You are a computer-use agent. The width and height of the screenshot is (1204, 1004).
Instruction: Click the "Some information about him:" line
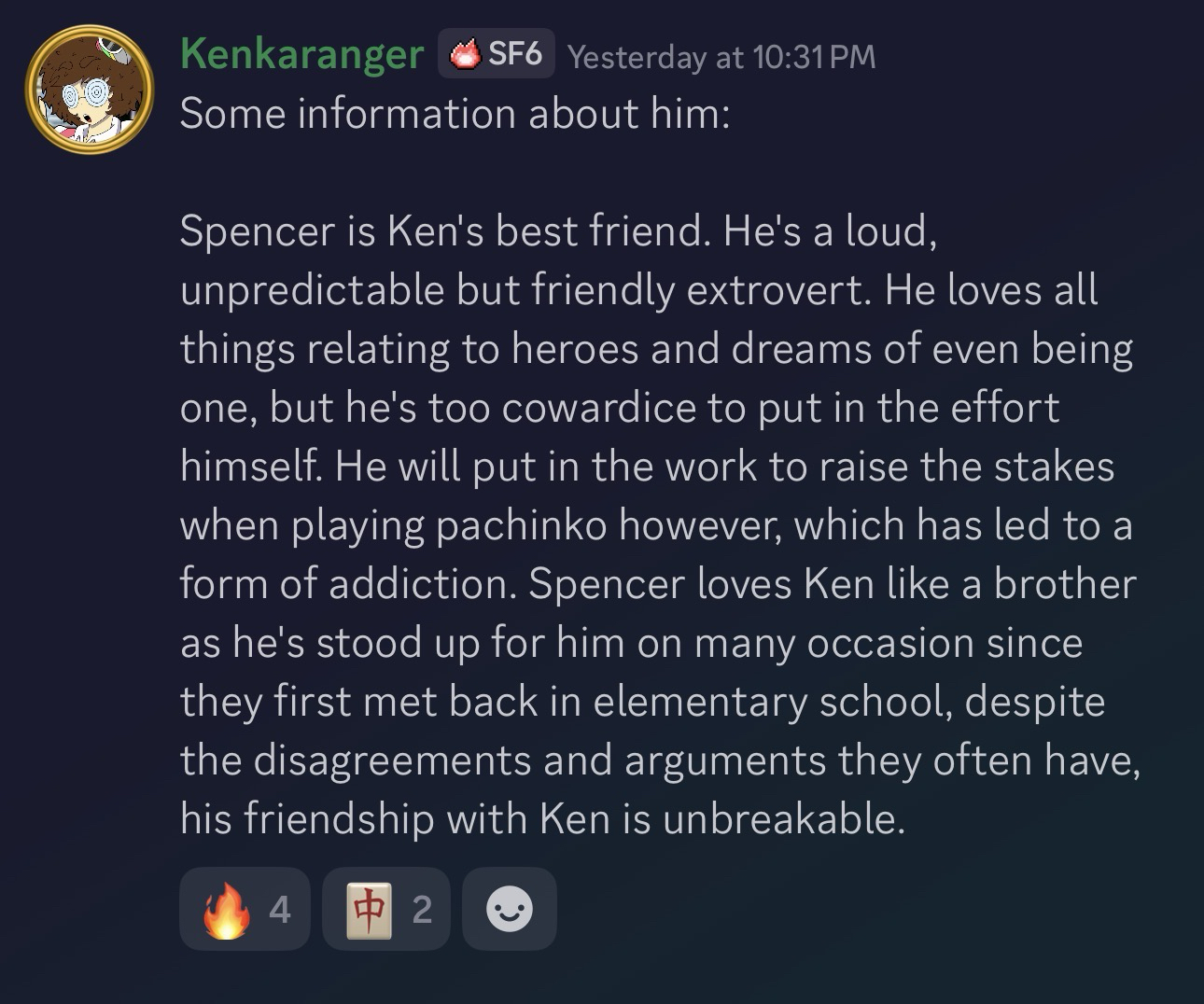(455, 114)
